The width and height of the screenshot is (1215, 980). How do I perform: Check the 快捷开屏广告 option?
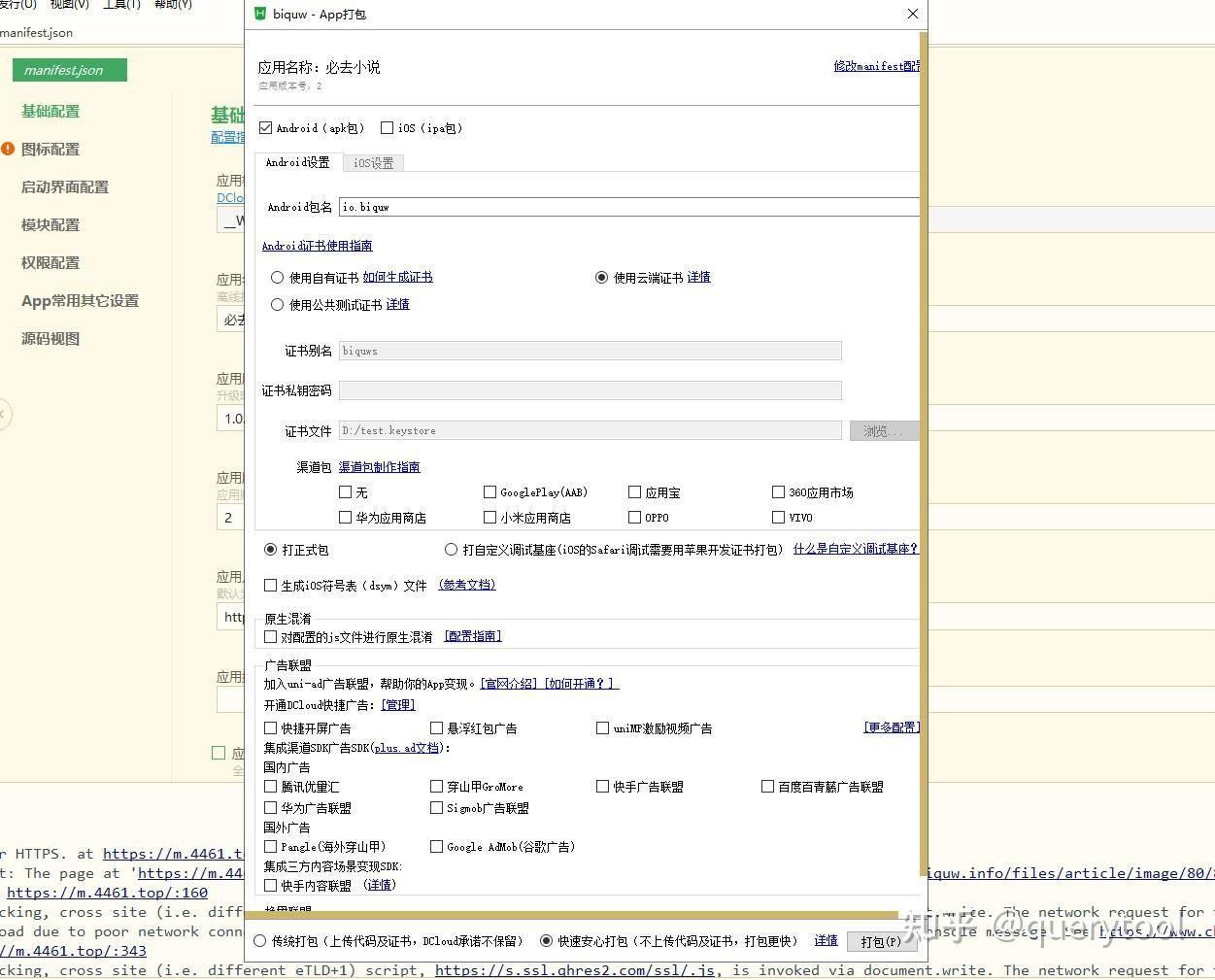coord(271,727)
